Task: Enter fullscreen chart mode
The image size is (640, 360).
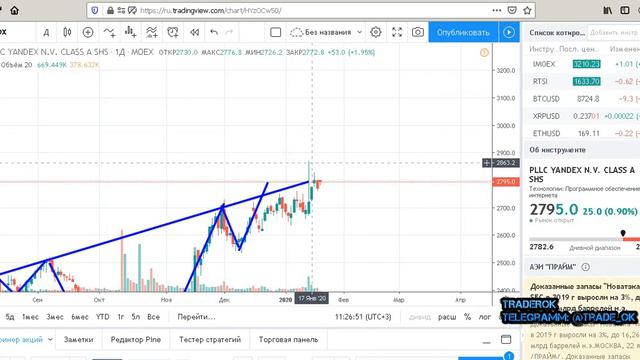Action: pyautogui.click(x=397, y=32)
